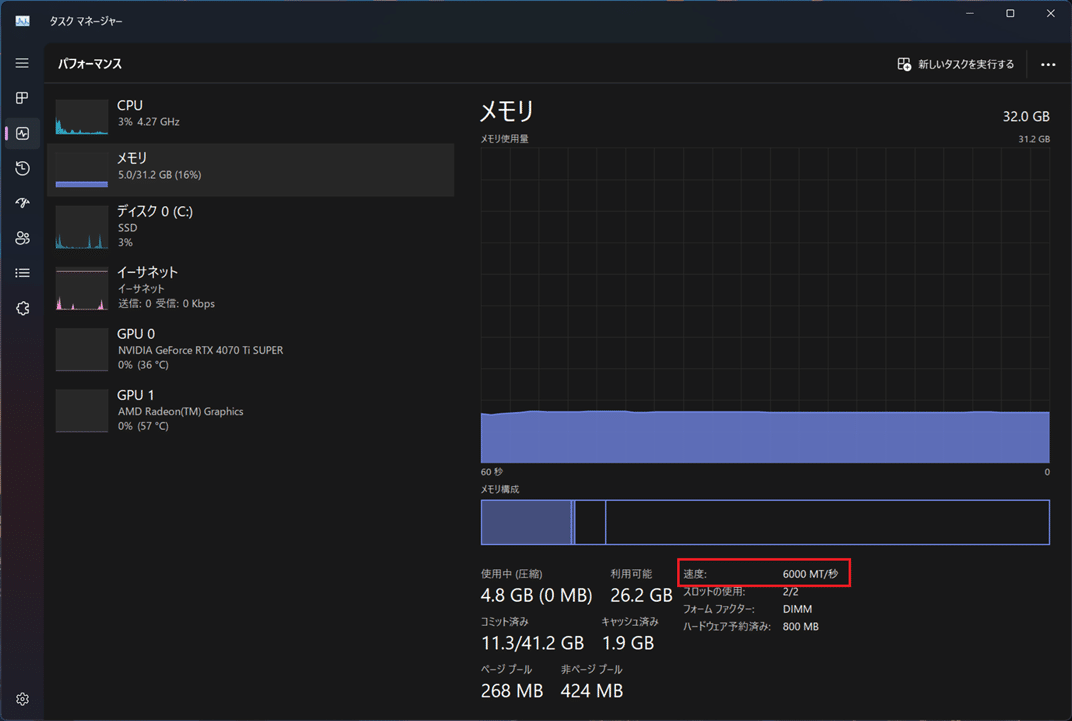
Task: Click the 6000 MT/秒 speed value
Action: pos(810,574)
